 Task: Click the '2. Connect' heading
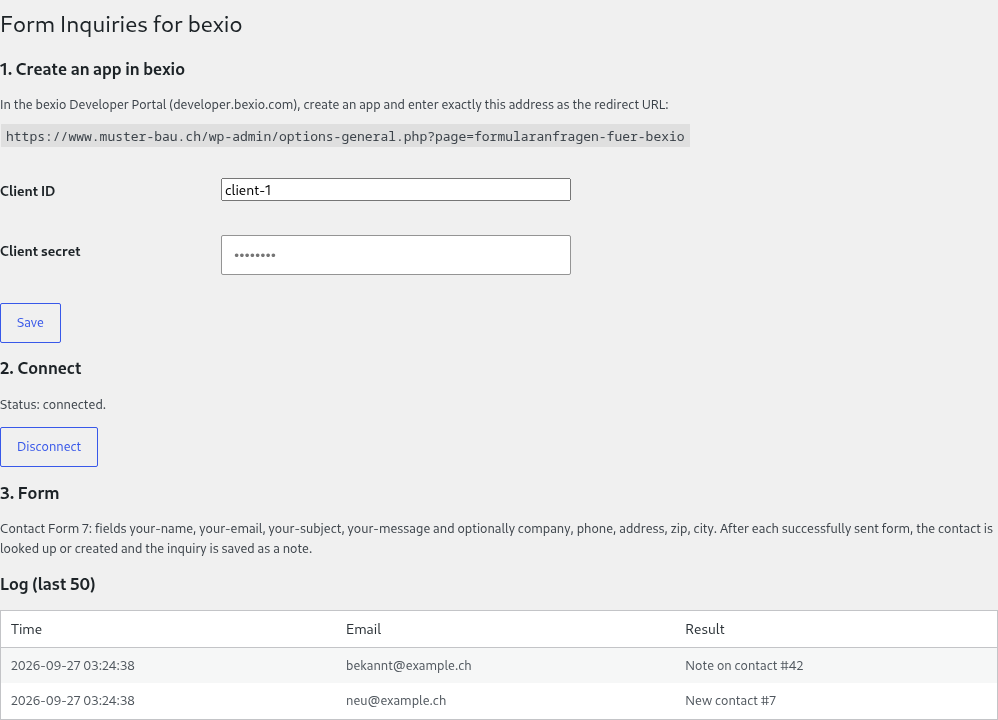click(41, 369)
